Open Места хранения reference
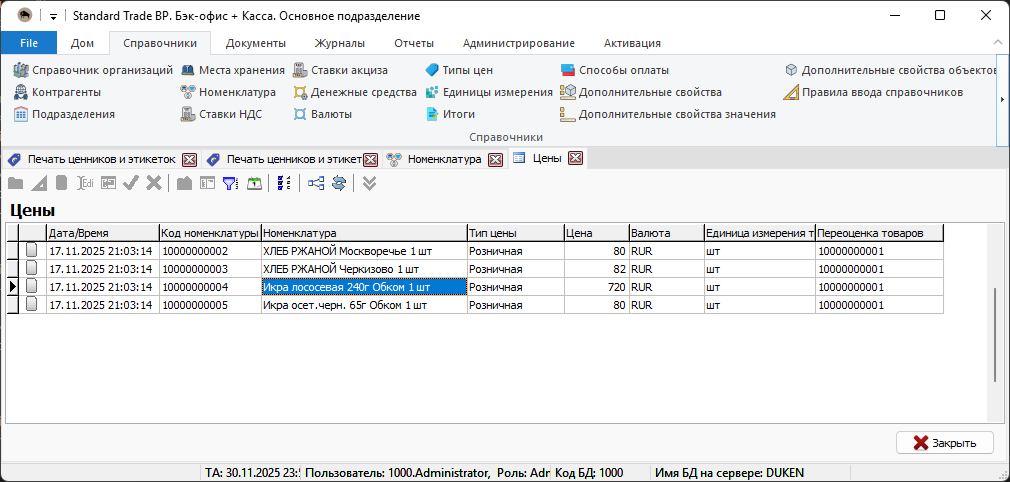The image size is (1010, 482). (233, 70)
